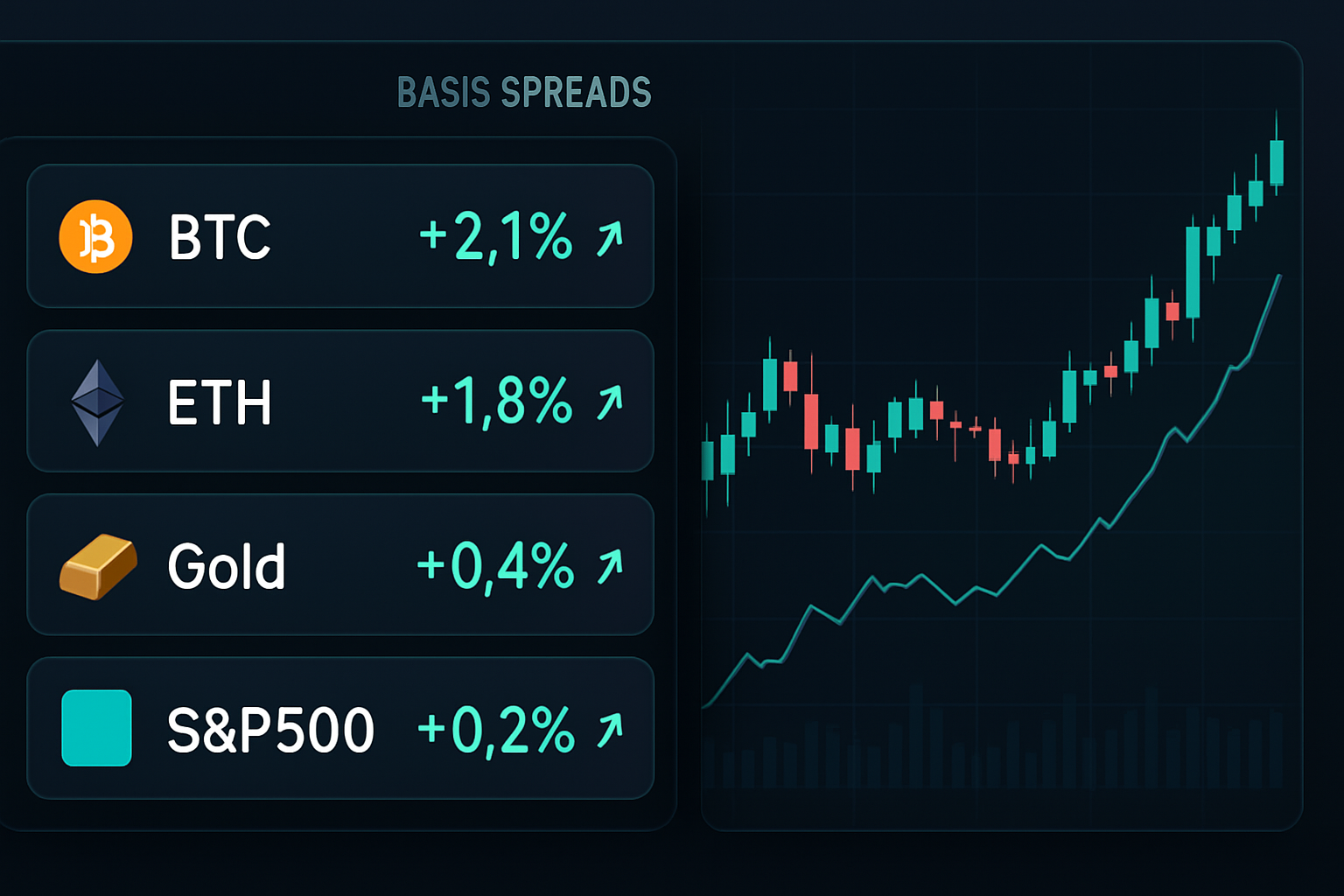
Task: Select the S&P500 asset label
Action: pyautogui.click(x=270, y=730)
